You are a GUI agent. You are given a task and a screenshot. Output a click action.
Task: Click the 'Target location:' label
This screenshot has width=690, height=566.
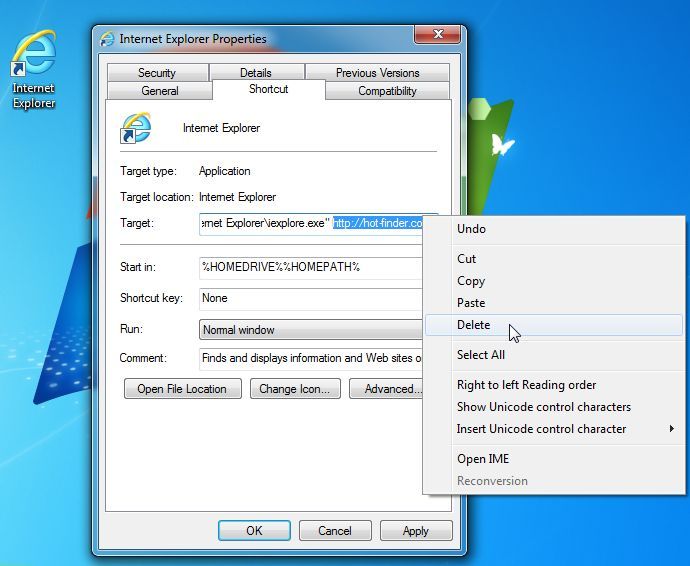point(157,197)
